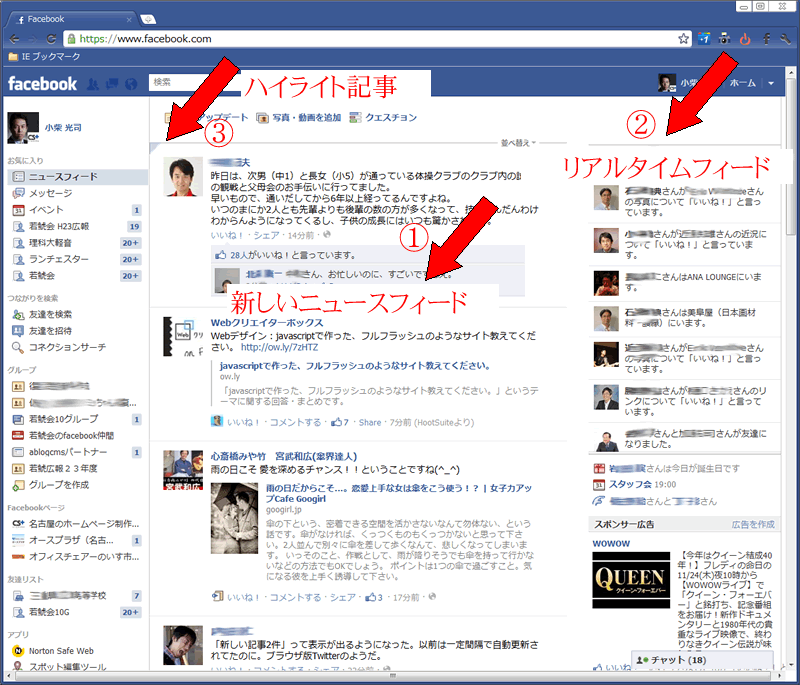Screen dimensions: 800x685
Task: Open the QUEEN ad thumbnail image
Action: pyautogui.click(x=631, y=580)
